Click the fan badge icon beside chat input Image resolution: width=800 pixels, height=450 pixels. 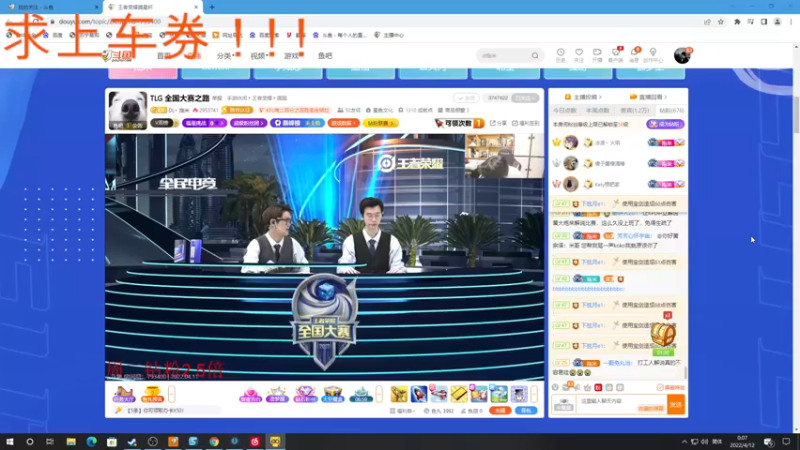(x=564, y=405)
